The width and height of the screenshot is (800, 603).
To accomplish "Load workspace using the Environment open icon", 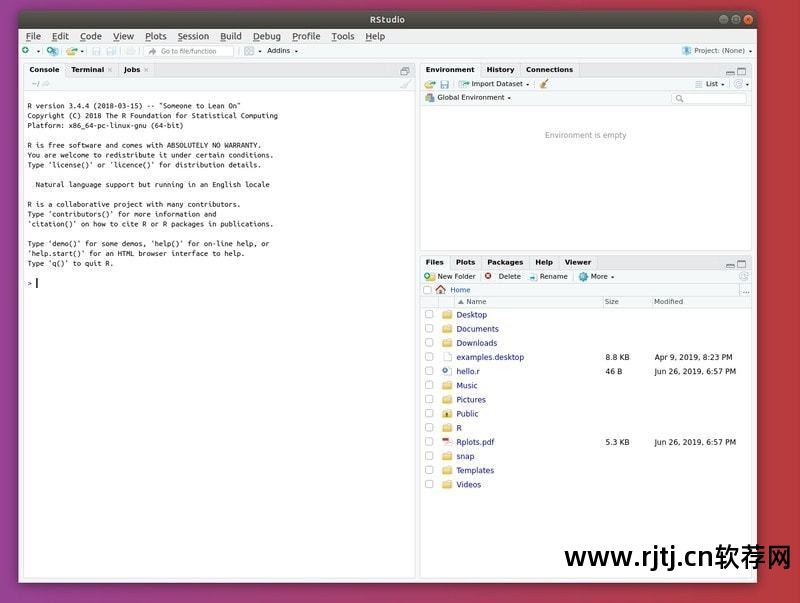I will [430, 84].
